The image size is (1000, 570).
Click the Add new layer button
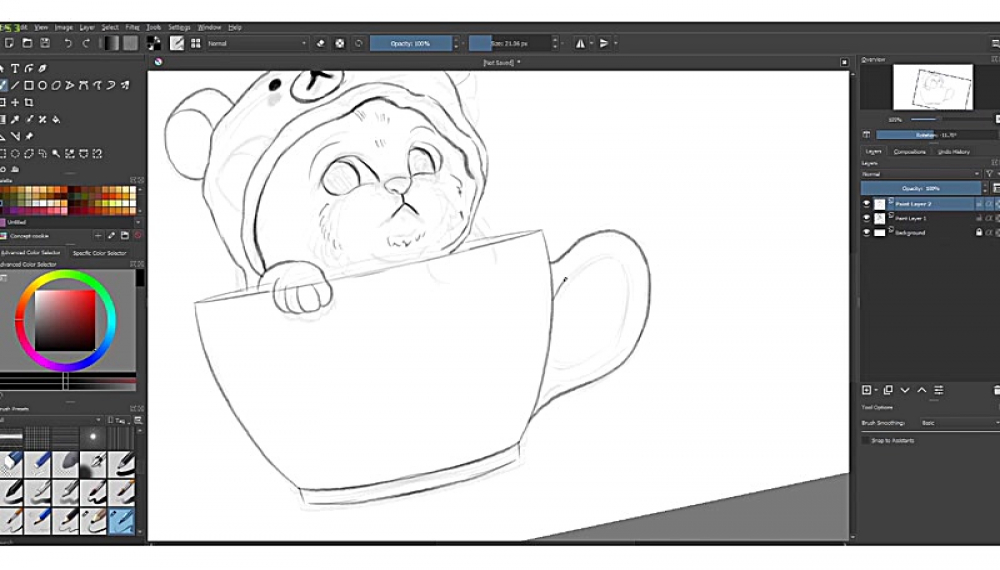[x=867, y=390]
